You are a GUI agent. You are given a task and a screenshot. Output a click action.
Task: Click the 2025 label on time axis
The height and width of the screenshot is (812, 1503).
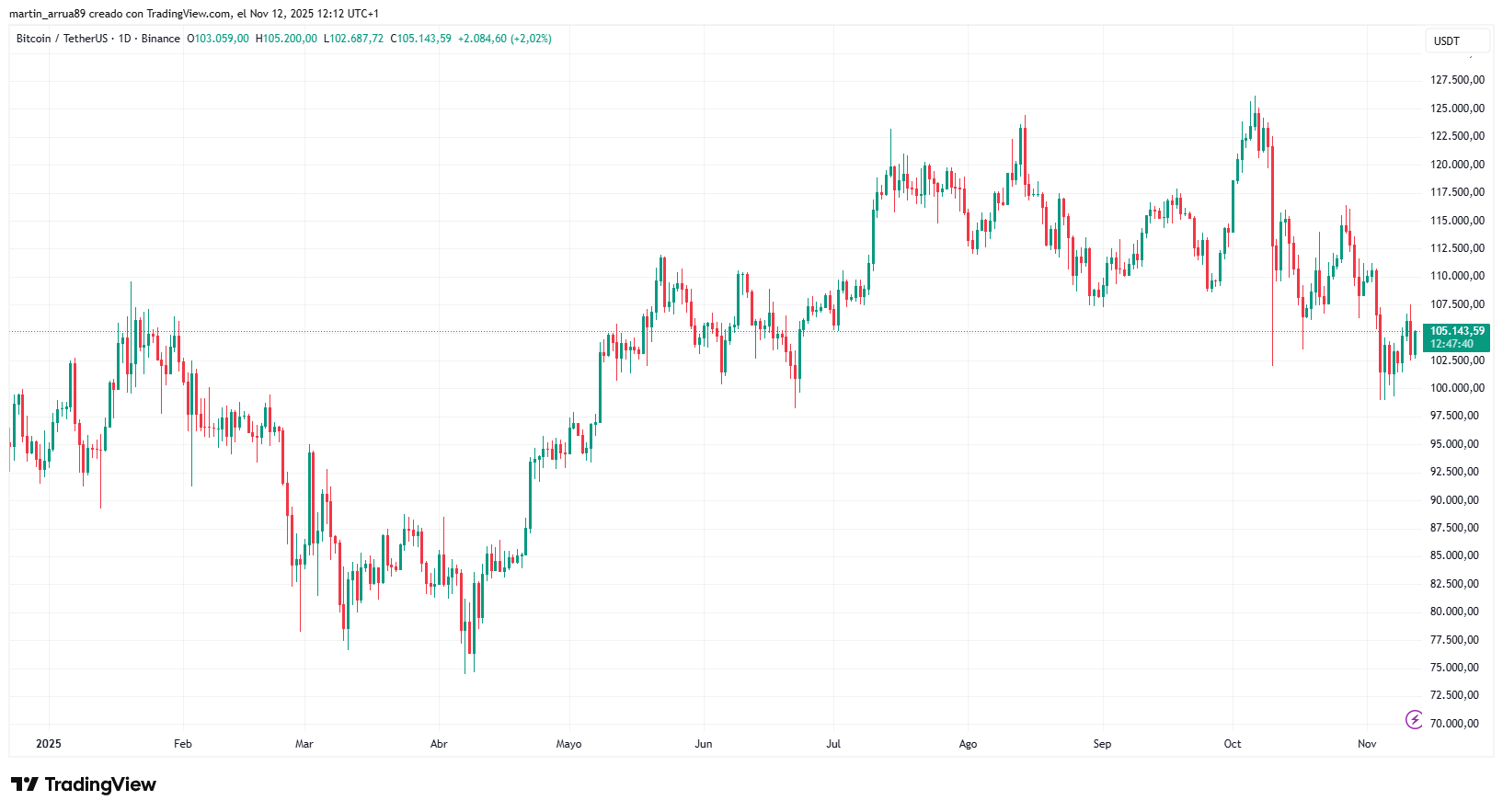49,744
